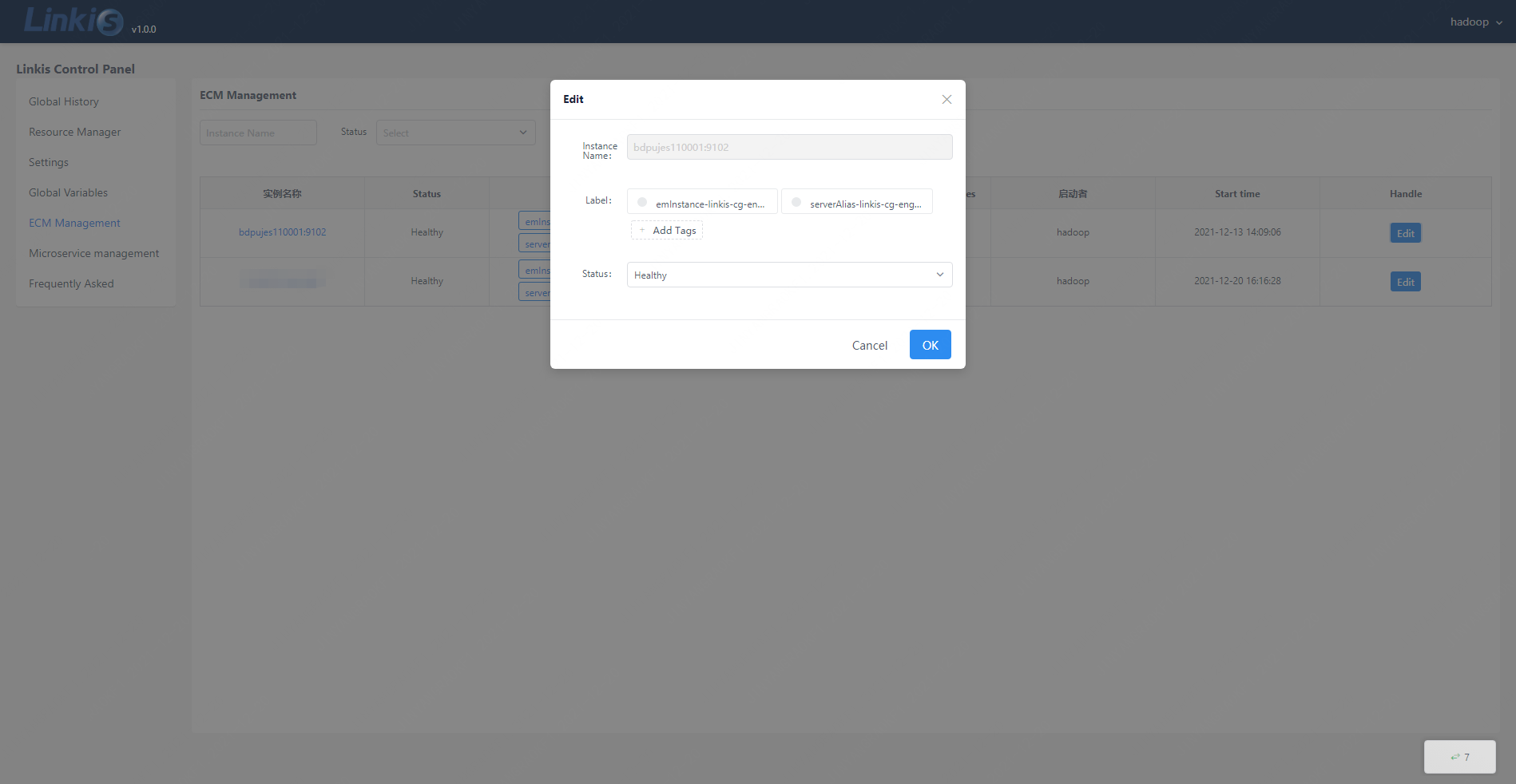
Task: Open the Status filter Select dropdown
Action: (455, 133)
